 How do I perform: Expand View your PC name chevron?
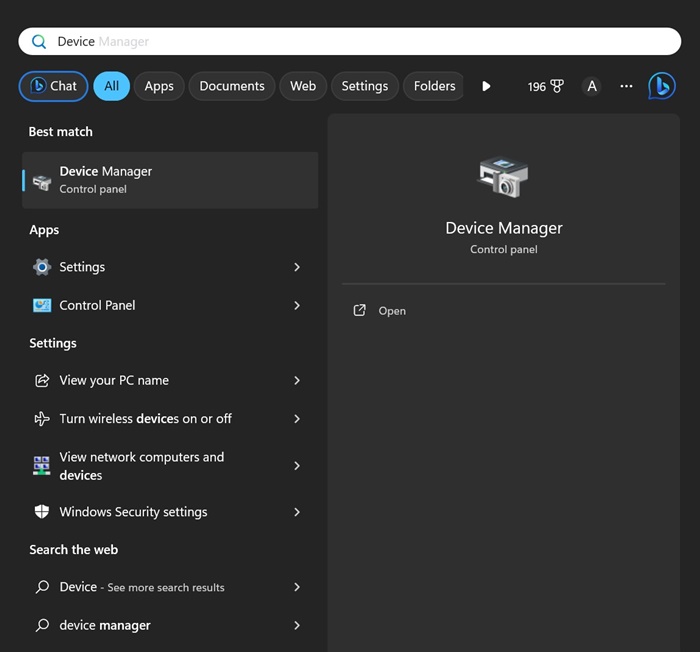pyautogui.click(x=297, y=381)
